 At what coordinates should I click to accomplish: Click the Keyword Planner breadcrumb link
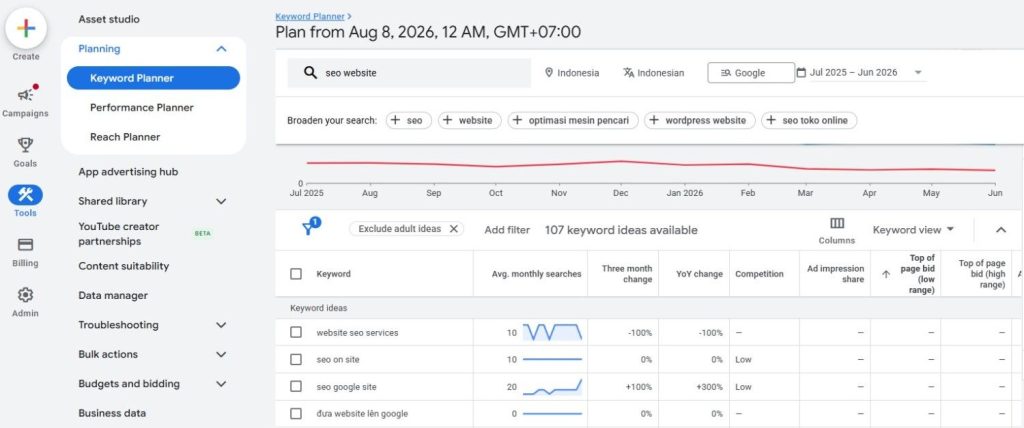coord(310,16)
